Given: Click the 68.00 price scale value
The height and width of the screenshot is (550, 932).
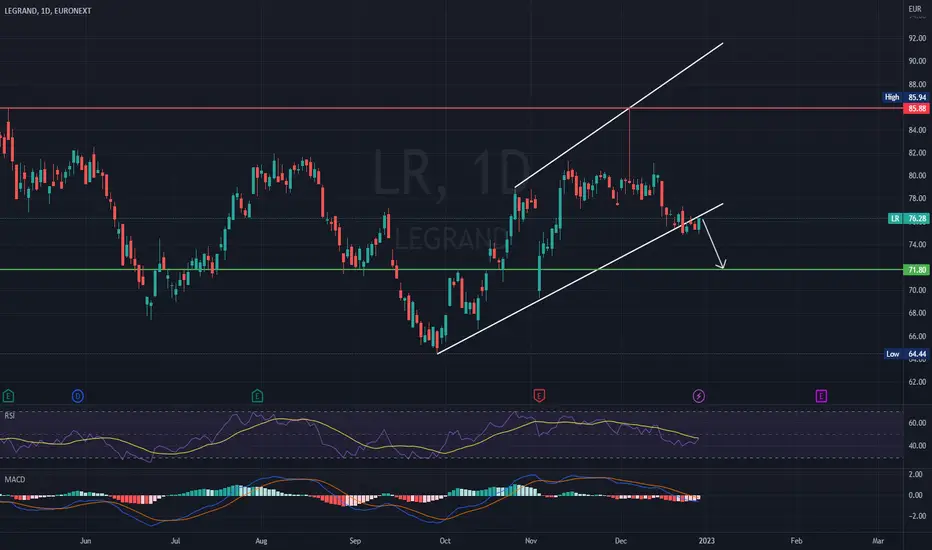Looking at the screenshot, I should [x=917, y=313].
